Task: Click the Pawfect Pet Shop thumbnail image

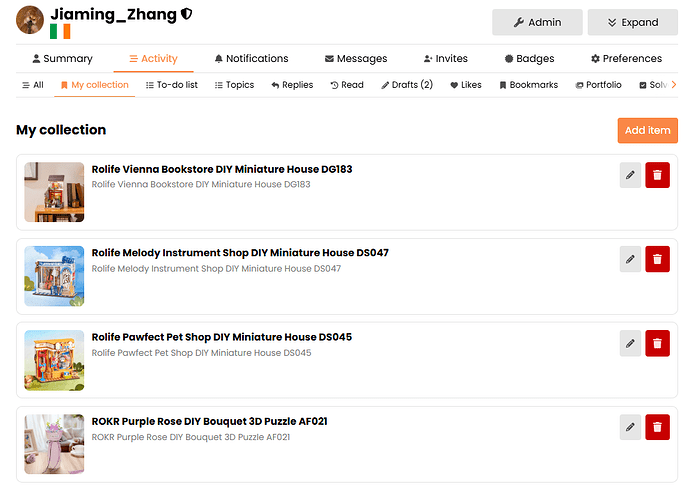Action: [54, 360]
